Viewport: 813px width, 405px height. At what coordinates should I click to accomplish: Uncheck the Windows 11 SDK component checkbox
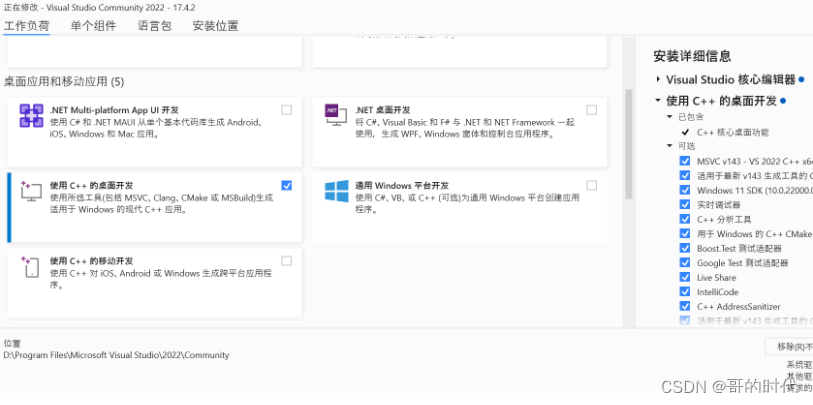click(x=685, y=190)
